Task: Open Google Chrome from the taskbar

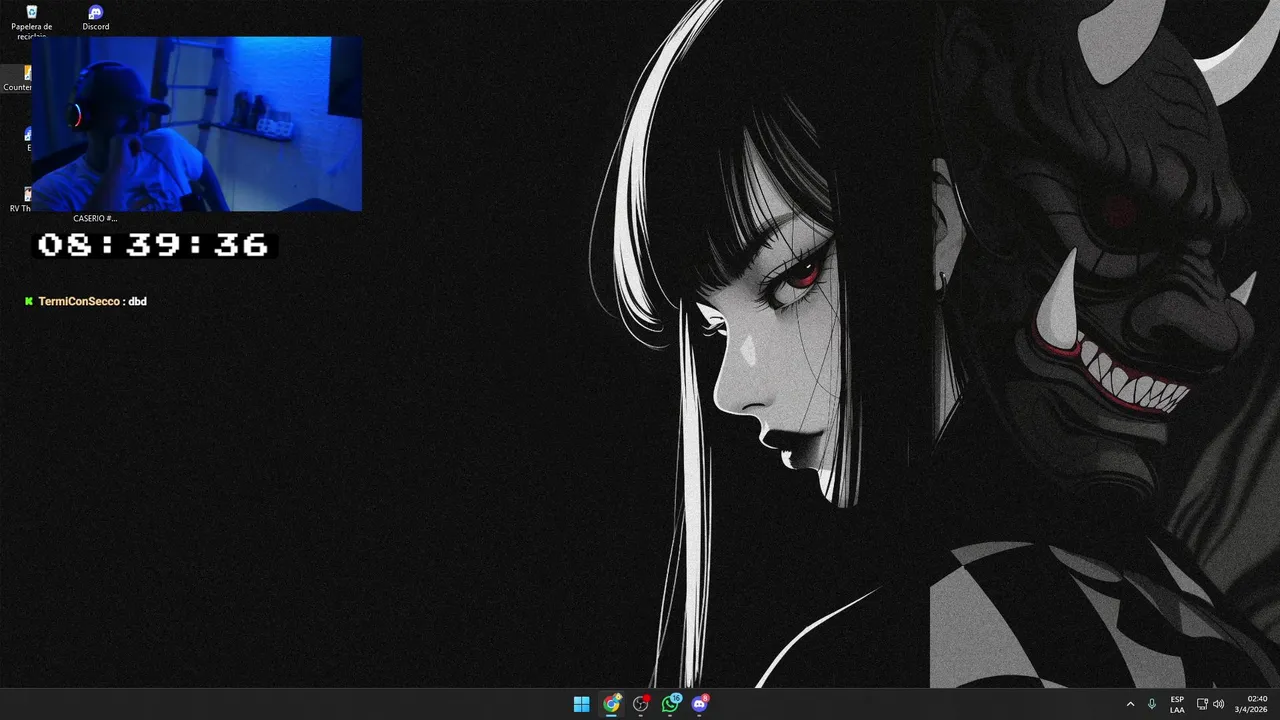Action: [x=611, y=704]
